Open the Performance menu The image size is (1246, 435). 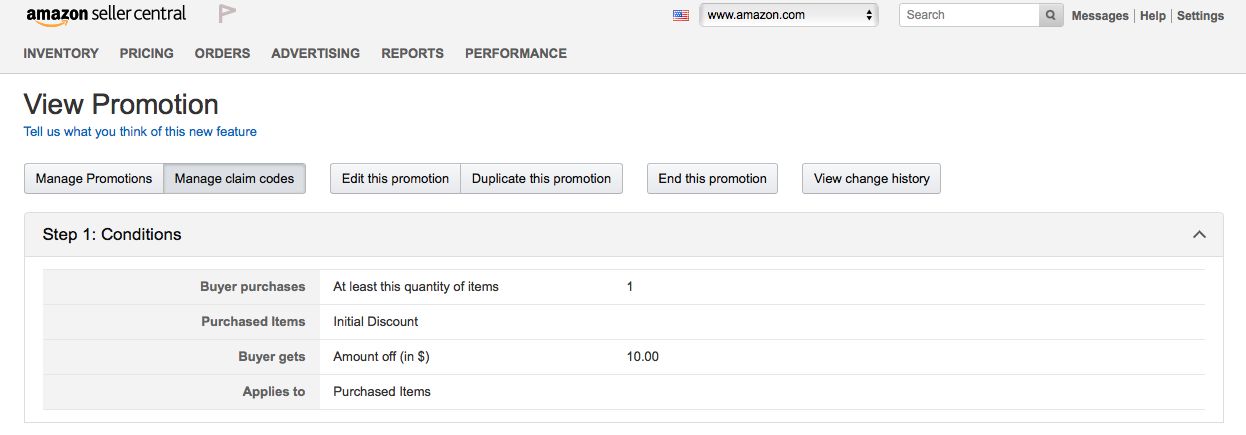515,53
